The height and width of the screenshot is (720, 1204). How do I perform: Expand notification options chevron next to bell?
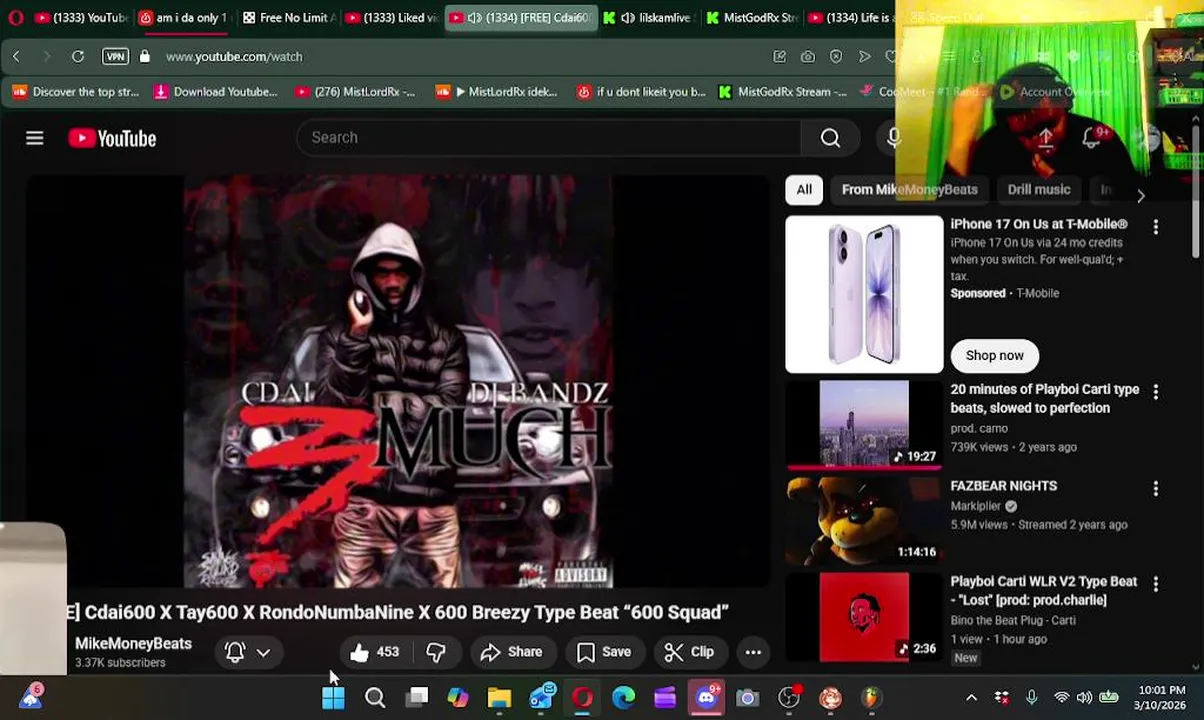(263, 652)
